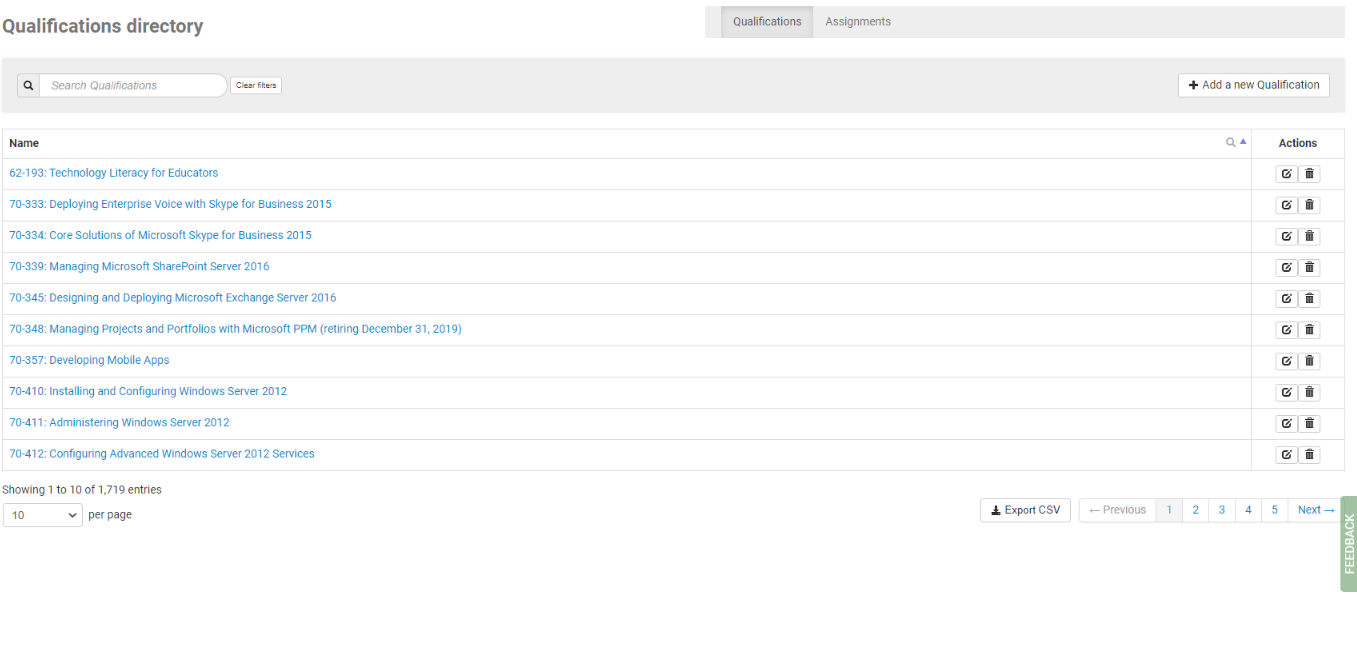Edit the 70-357 Developing Mobile Apps qualification
1357x666 pixels.
pyautogui.click(x=1286, y=361)
